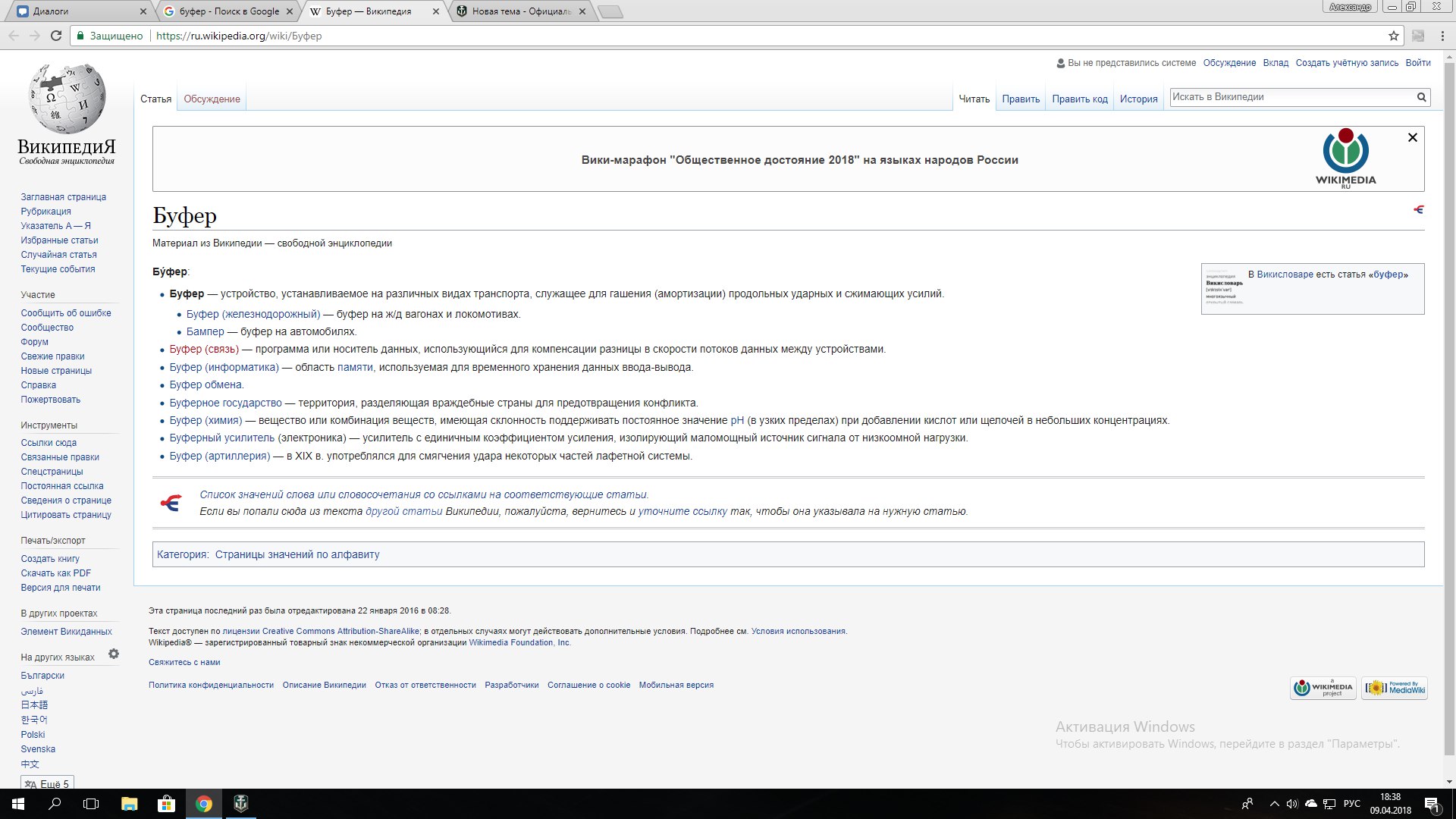Open the Бампер link
Viewport: 1456px width, 819px height.
tap(206, 331)
